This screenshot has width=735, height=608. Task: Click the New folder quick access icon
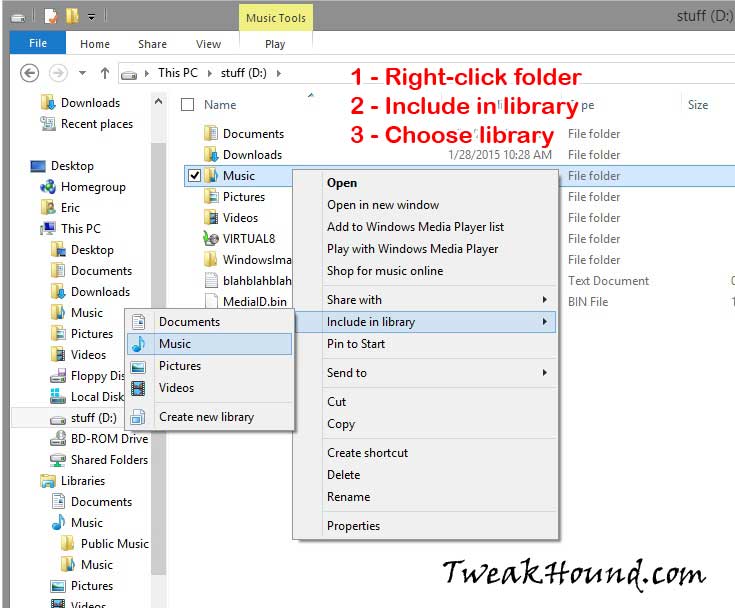[72, 16]
